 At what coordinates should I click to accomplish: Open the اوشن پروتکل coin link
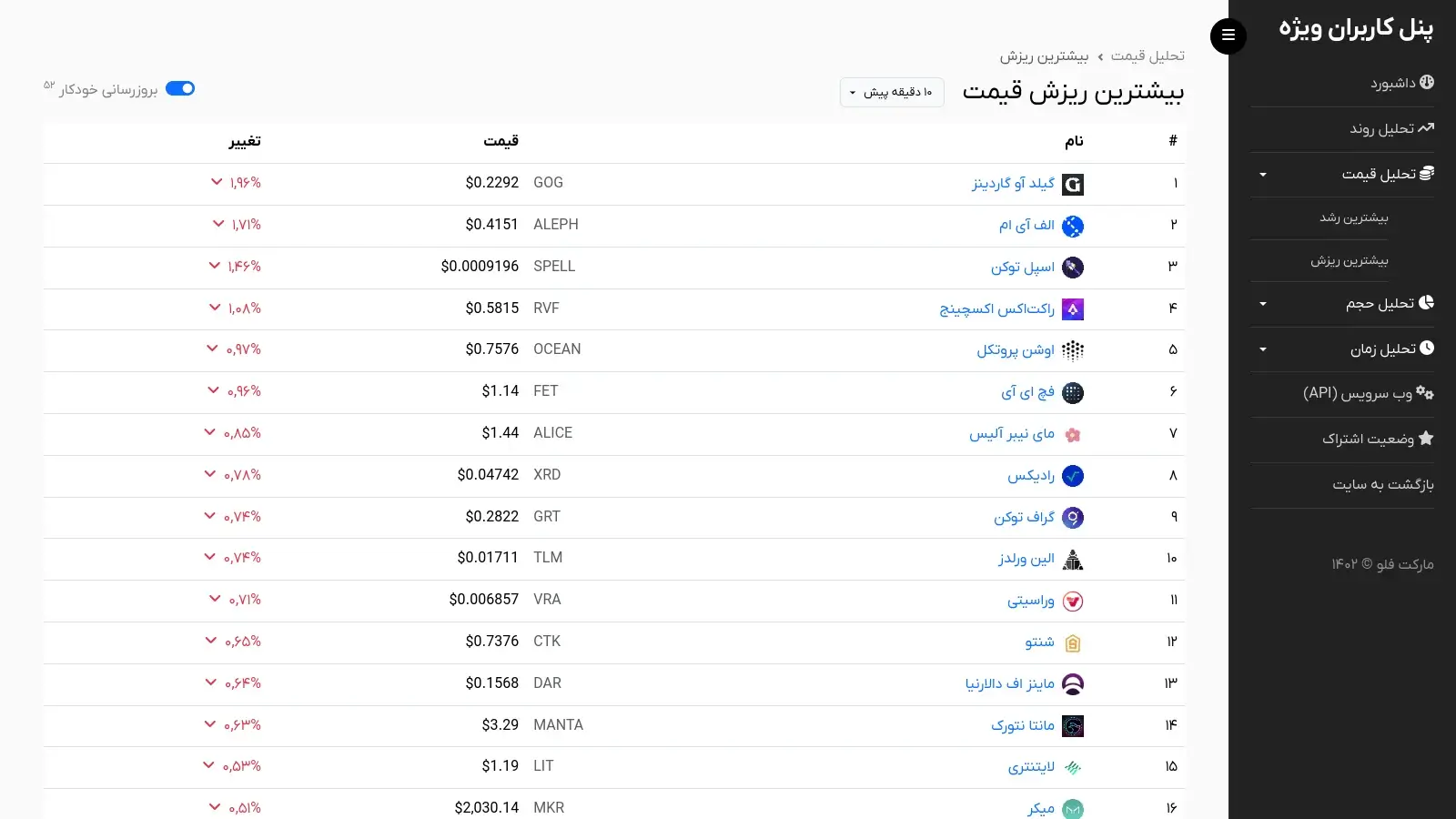1016,350
